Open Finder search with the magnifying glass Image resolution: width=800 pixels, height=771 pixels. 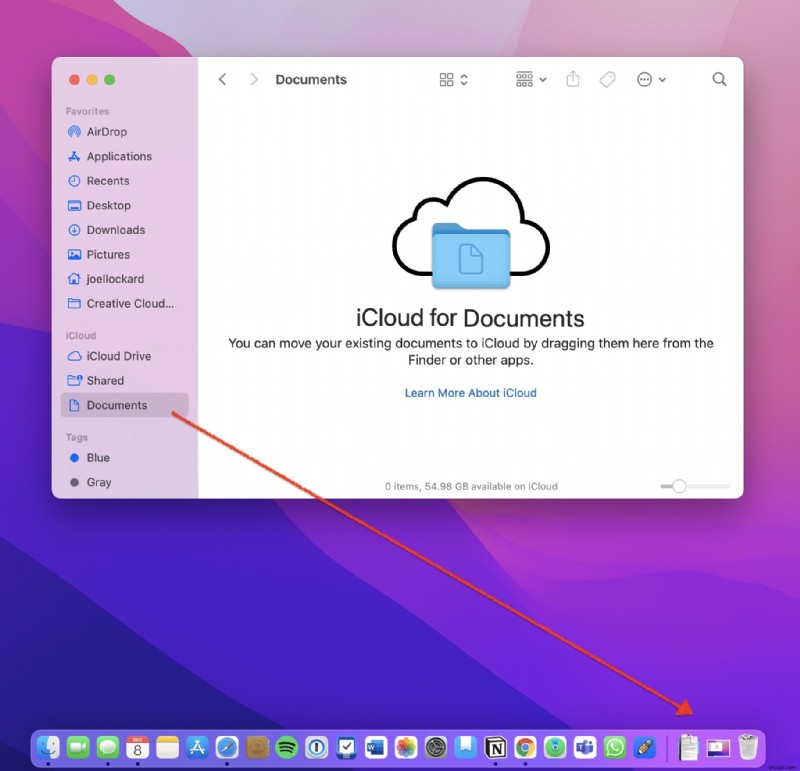point(719,79)
